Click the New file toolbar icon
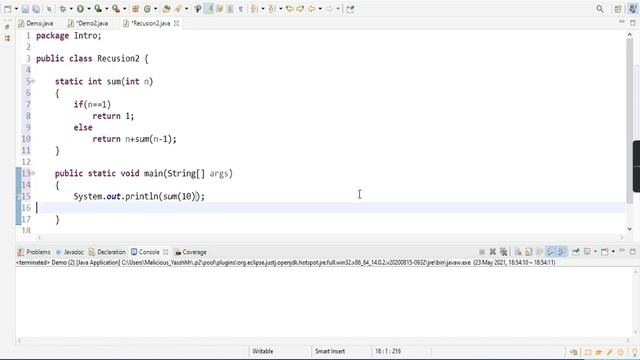The height and width of the screenshot is (360, 640). point(8,9)
